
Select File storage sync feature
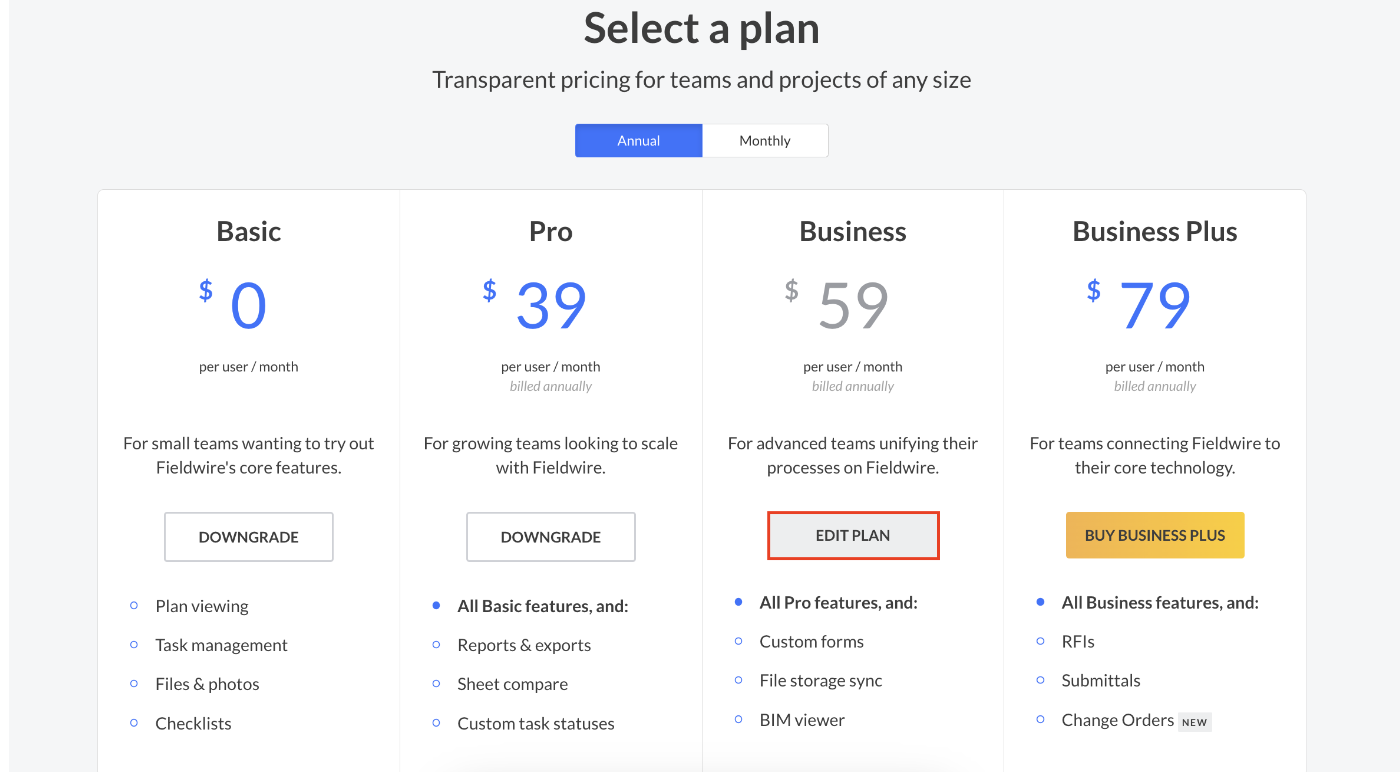click(821, 680)
